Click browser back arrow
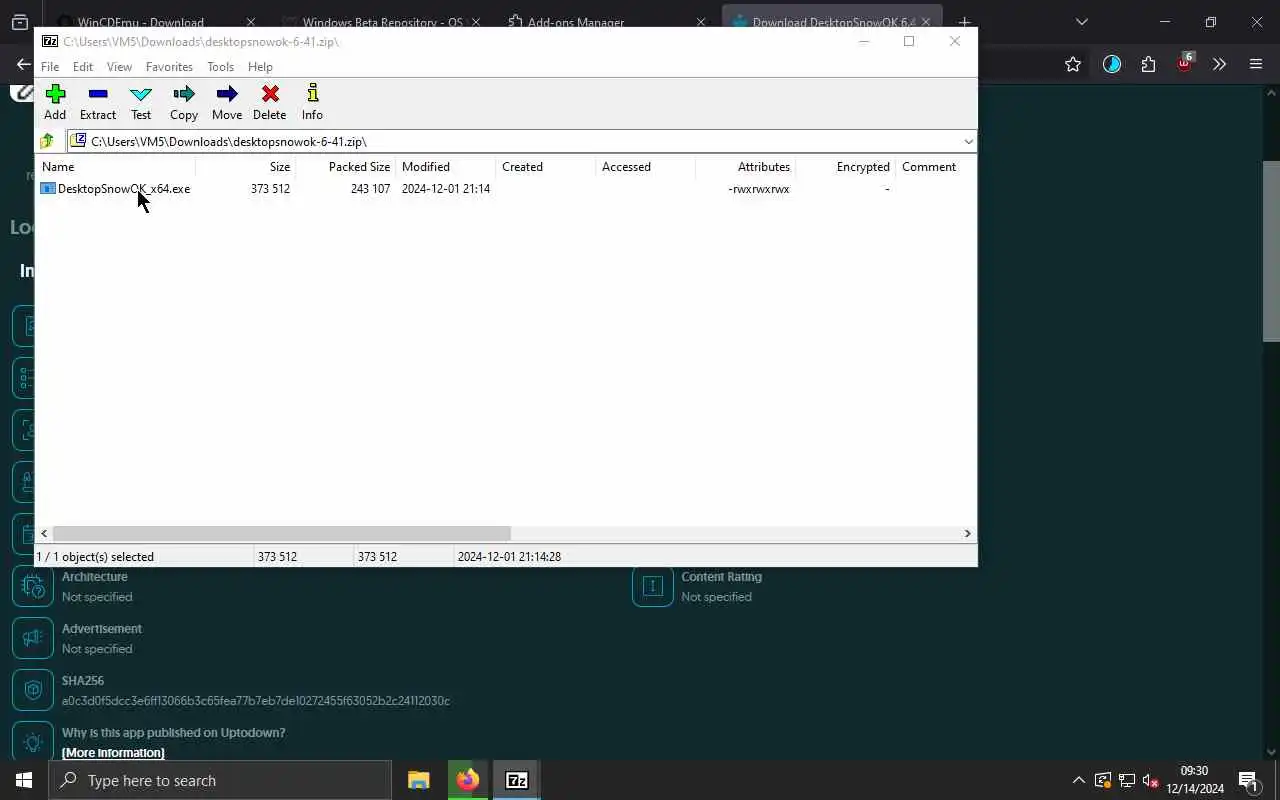The width and height of the screenshot is (1280, 800). pos(23,64)
